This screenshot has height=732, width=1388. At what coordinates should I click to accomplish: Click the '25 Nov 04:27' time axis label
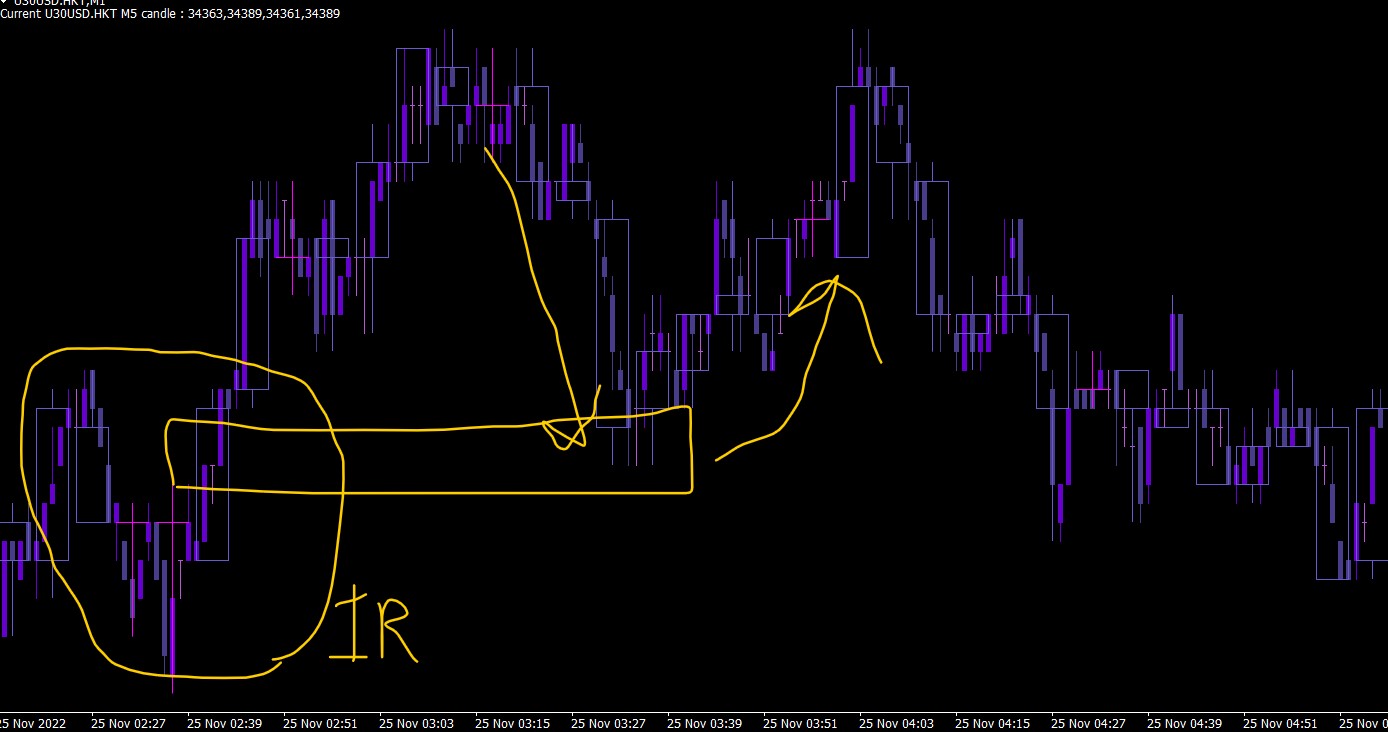coord(1090,723)
